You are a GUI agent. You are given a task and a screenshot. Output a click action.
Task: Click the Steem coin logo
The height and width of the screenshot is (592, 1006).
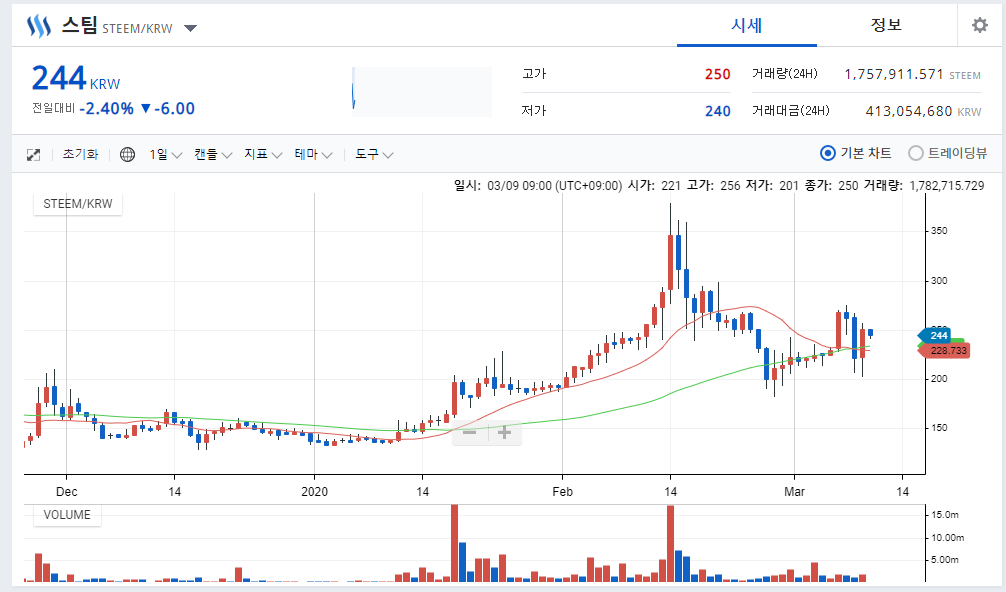click(x=38, y=27)
